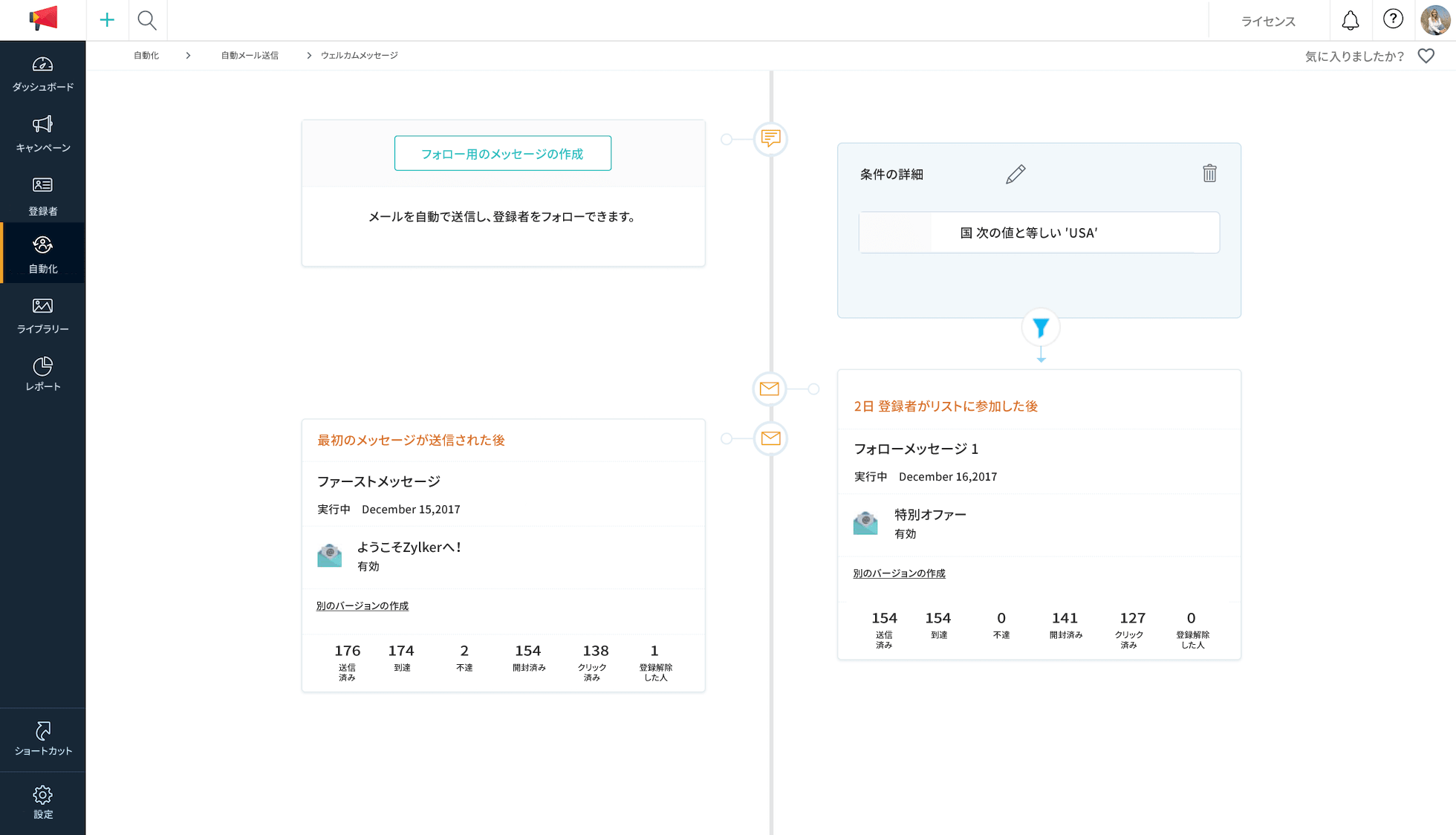This screenshot has width=1456, height=835.
Task: Click the envelope timeline icon for フォローメッセージ 1
Action: point(770,389)
